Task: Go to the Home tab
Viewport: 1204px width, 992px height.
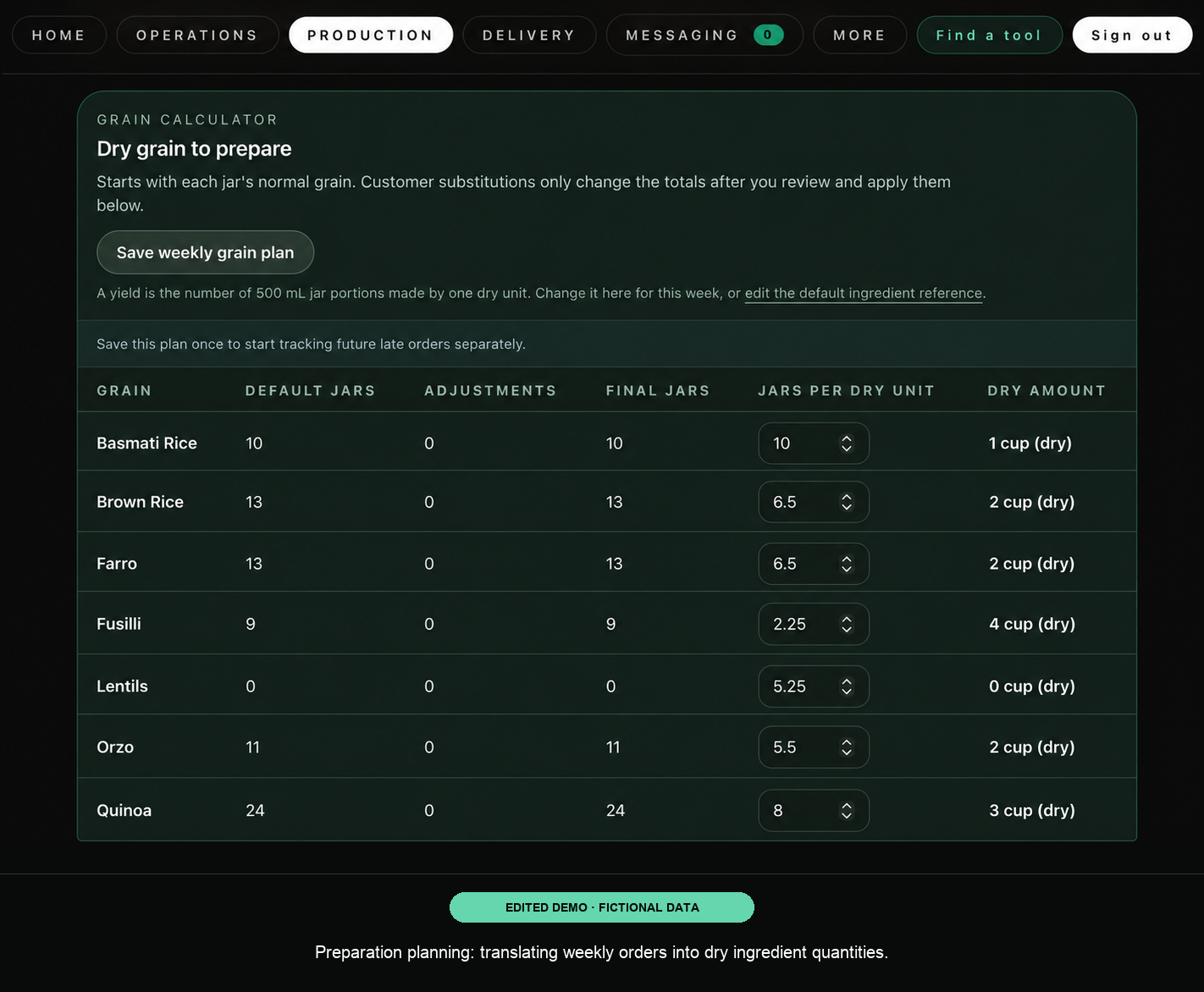Action: 59,36
